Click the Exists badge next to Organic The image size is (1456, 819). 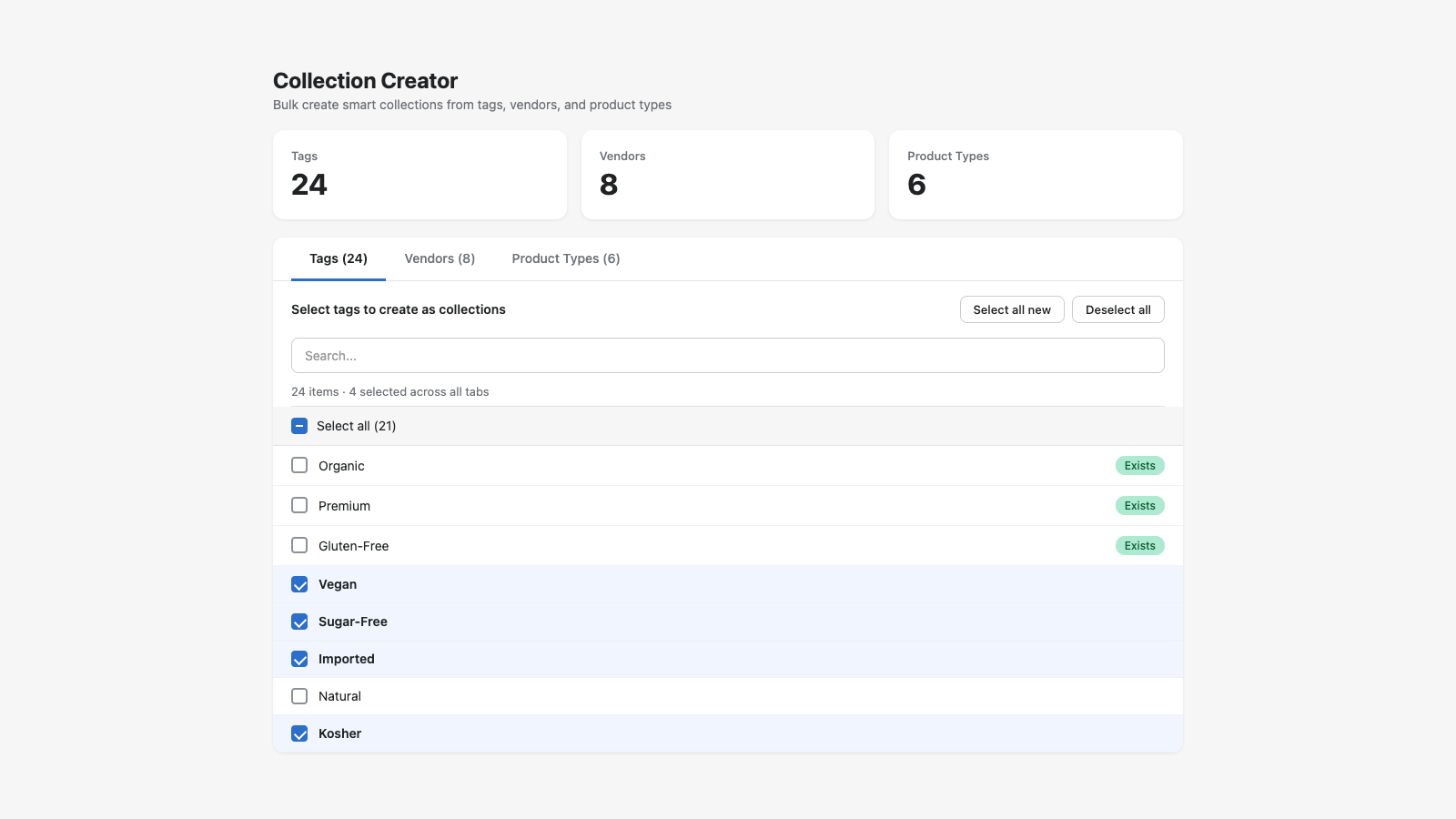click(x=1140, y=465)
